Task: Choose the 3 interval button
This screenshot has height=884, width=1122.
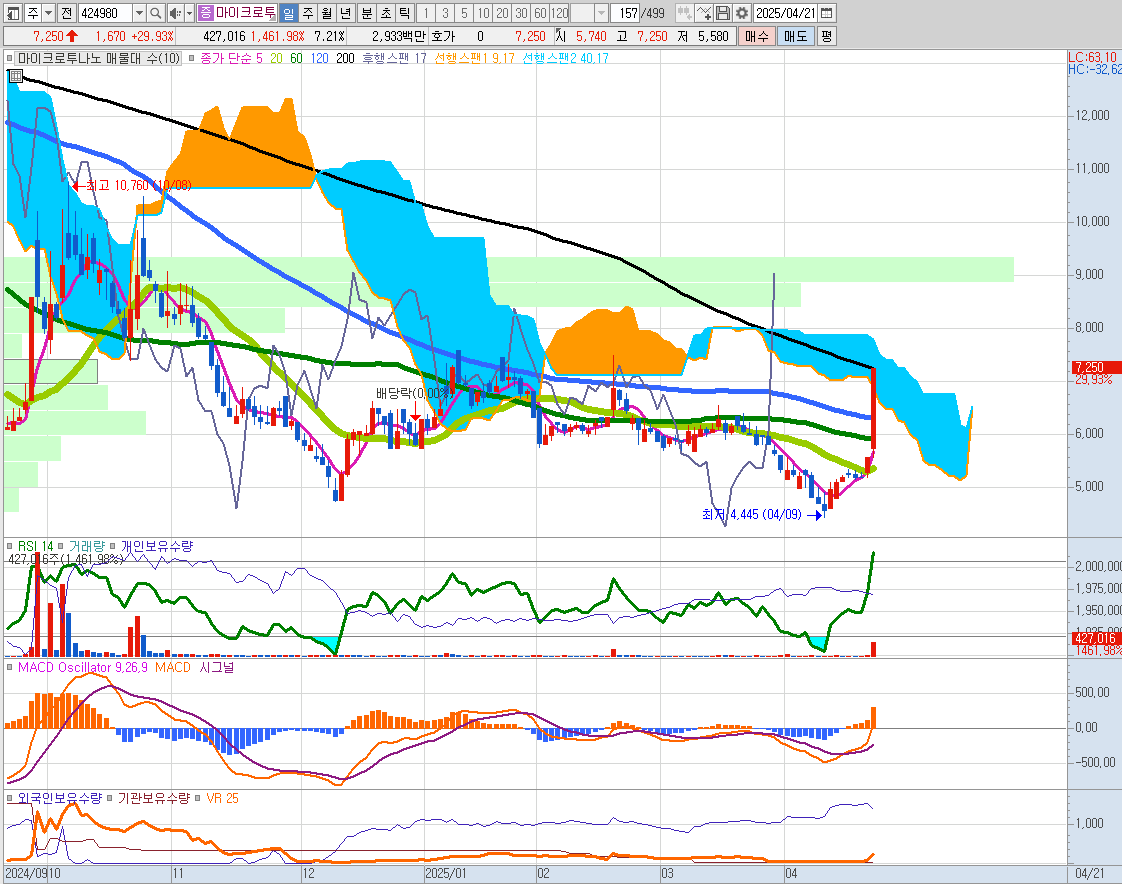Action: (x=445, y=13)
